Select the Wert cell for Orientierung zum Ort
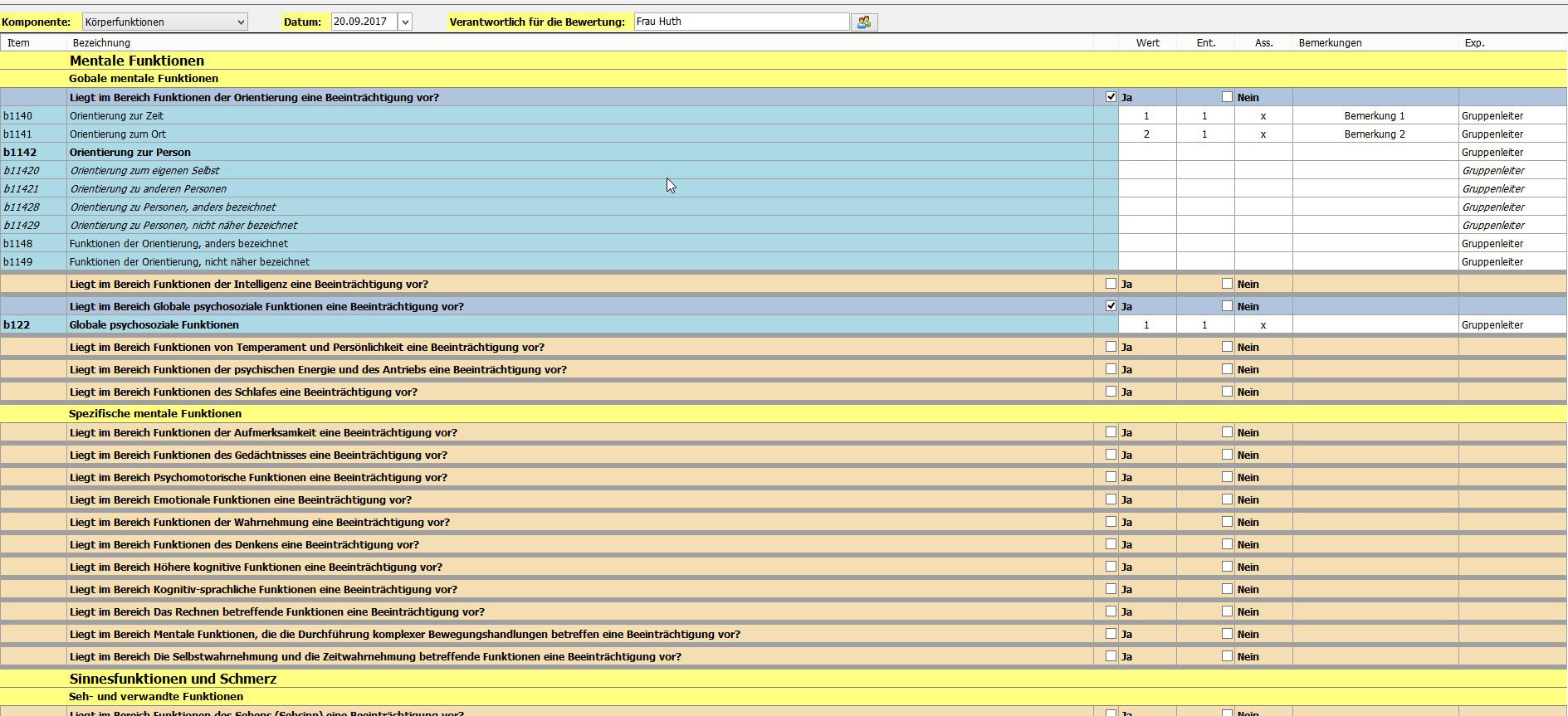The image size is (1568, 716). 1146,134
